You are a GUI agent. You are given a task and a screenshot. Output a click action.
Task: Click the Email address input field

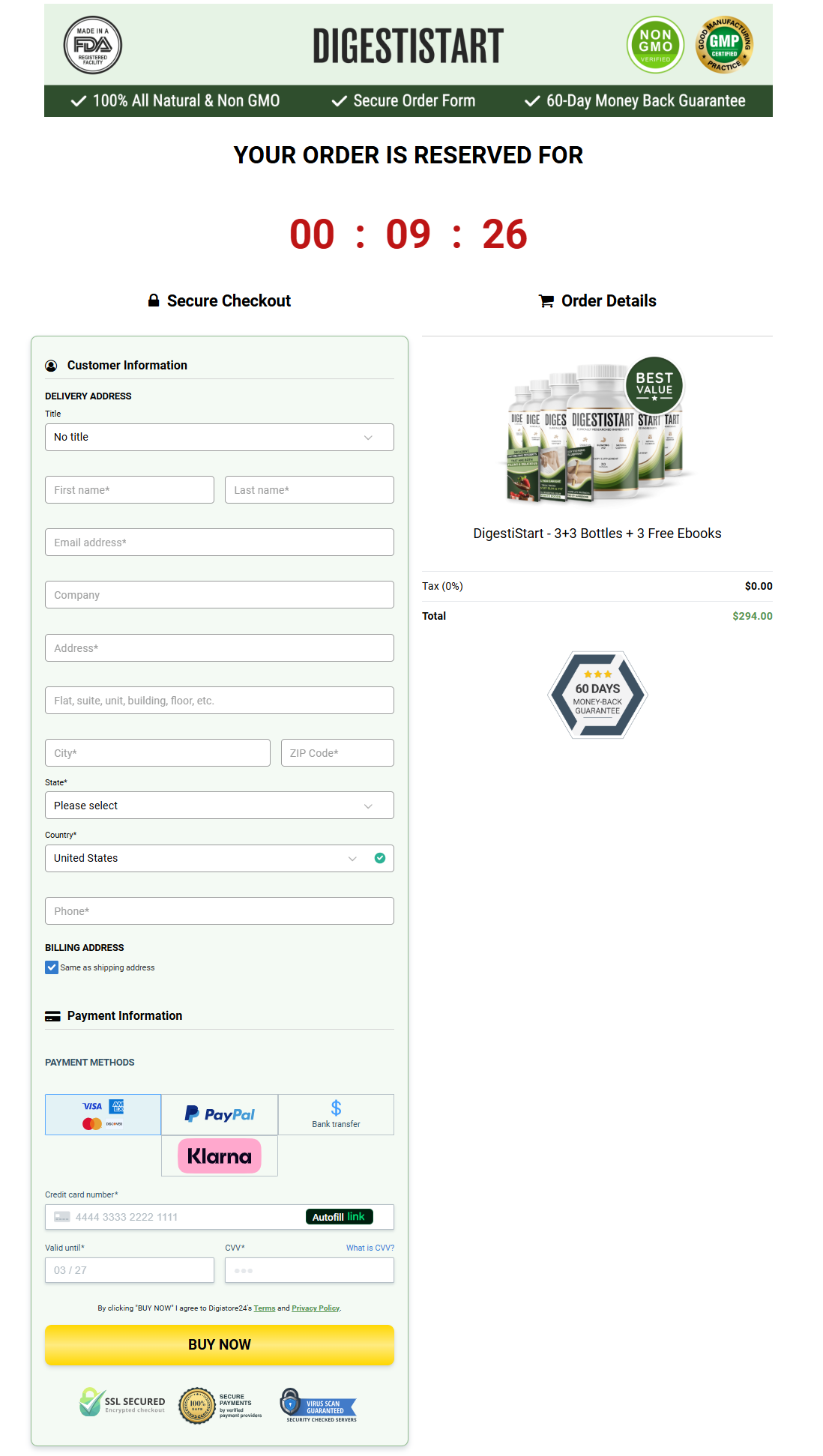[x=220, y=543]
